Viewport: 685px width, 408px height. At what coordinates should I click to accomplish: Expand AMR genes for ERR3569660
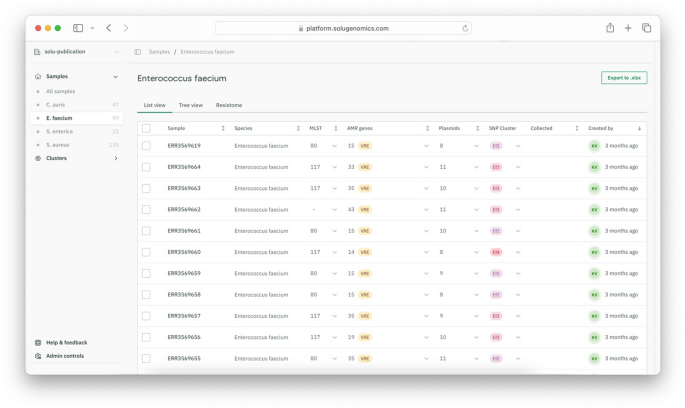point(426,252)
